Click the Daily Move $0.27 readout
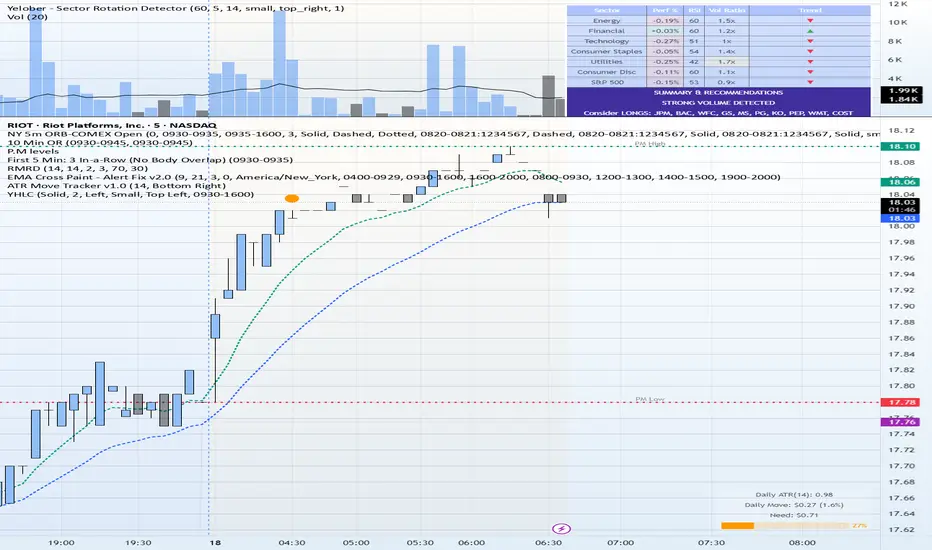 [x=794, y=505]
